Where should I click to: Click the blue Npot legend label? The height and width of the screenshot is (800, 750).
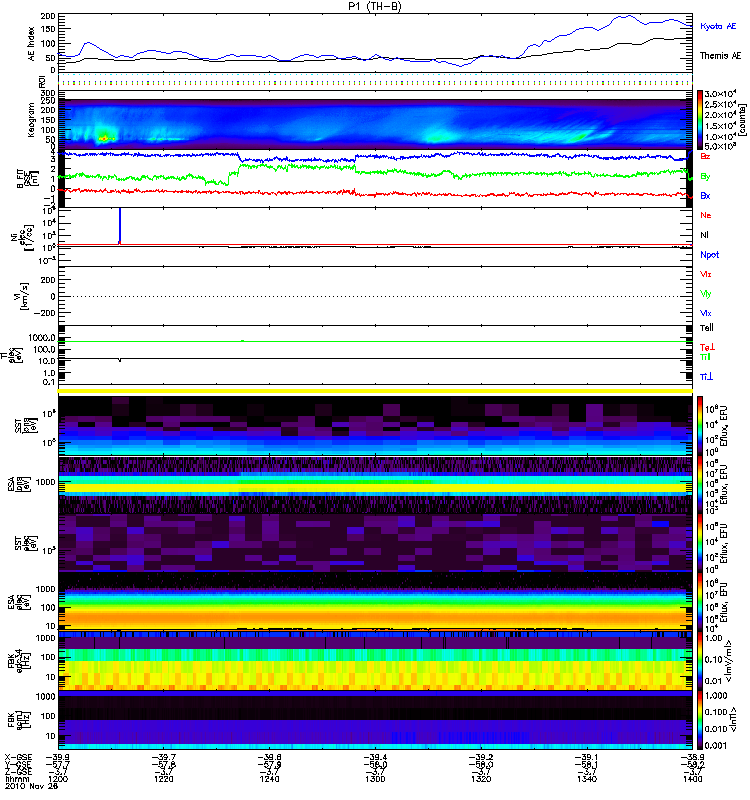tap(709, 255)
